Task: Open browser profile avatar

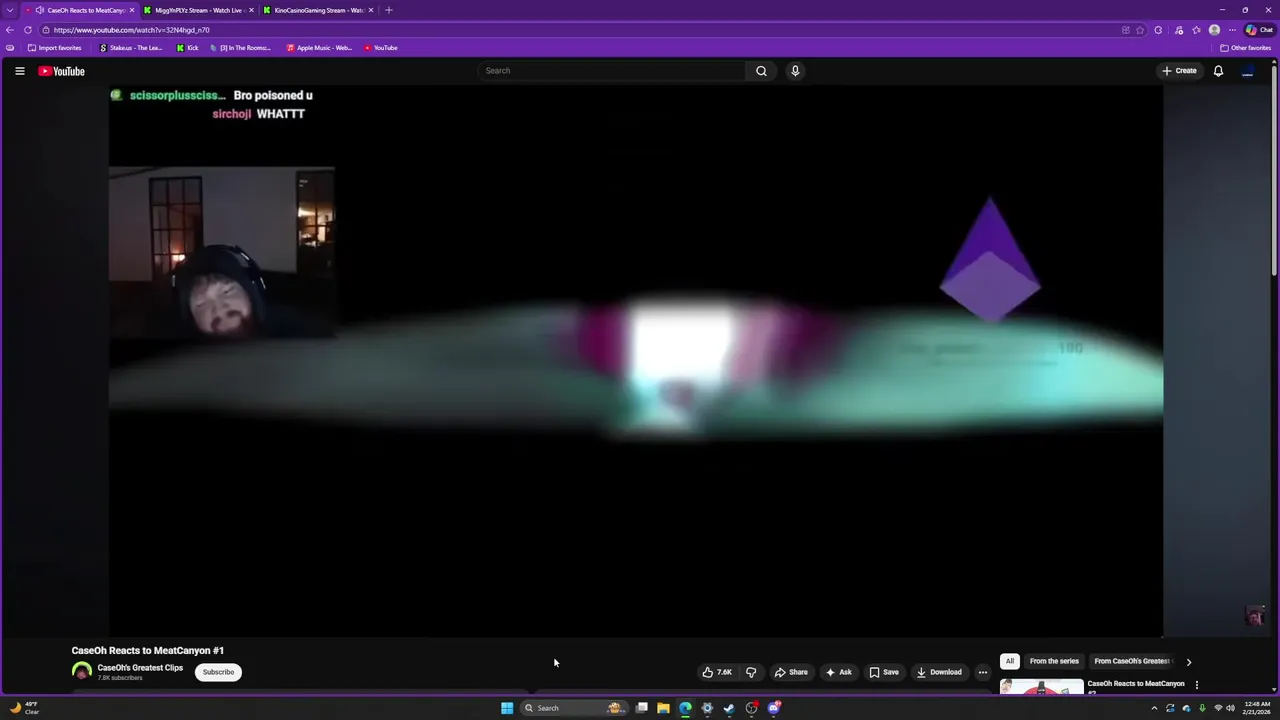Action: (1214, 30)
